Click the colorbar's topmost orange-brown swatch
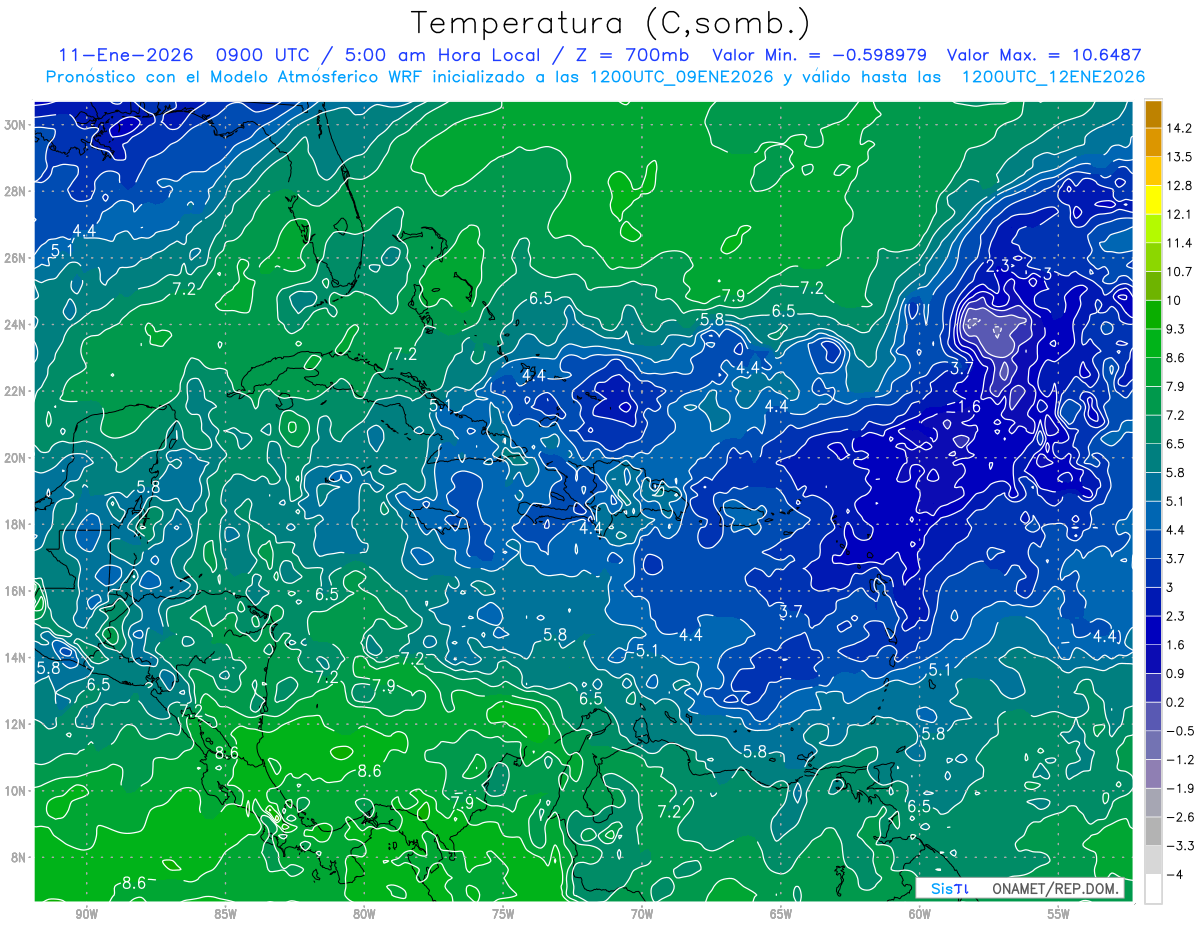 click(x=1153, y=114)
